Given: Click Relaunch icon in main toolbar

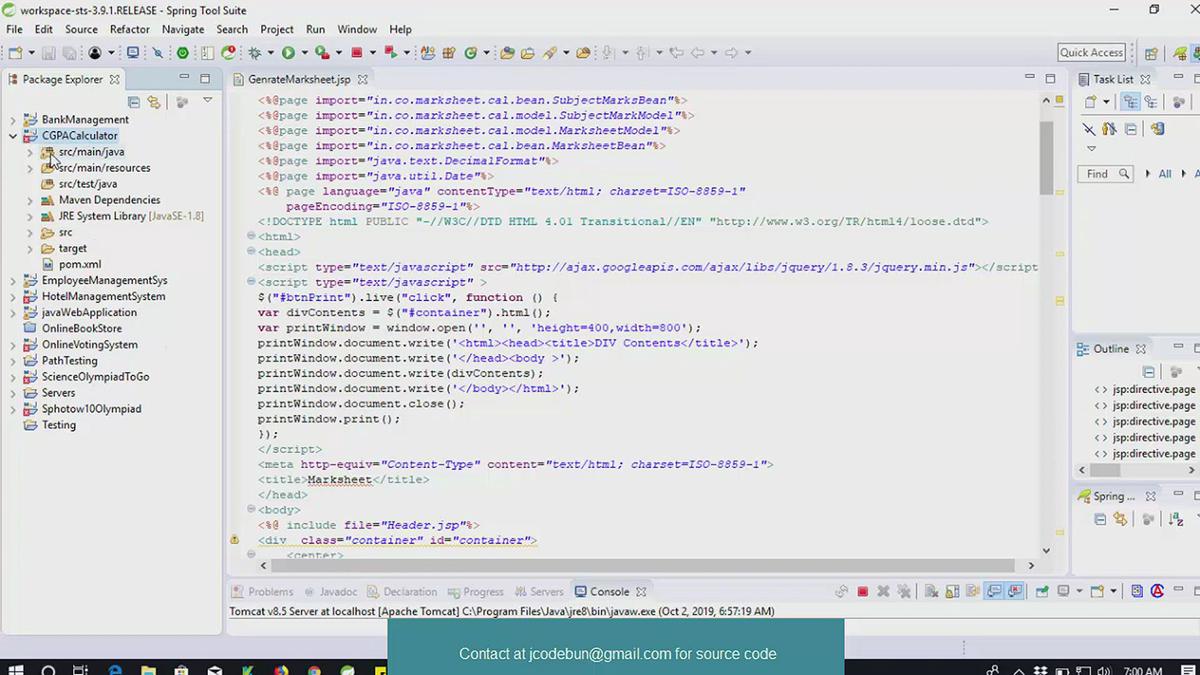Looking at the screenshot, I should pos(390,52).
